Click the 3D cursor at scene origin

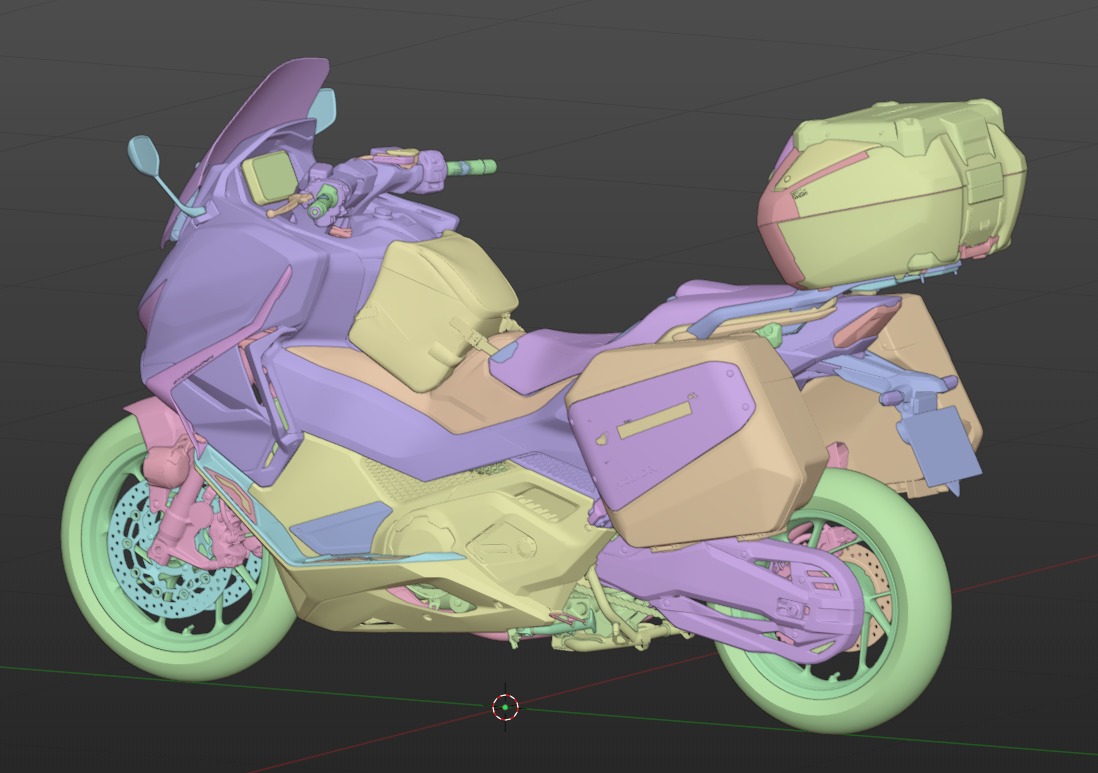pyautogui.click(x=505, y=707)
